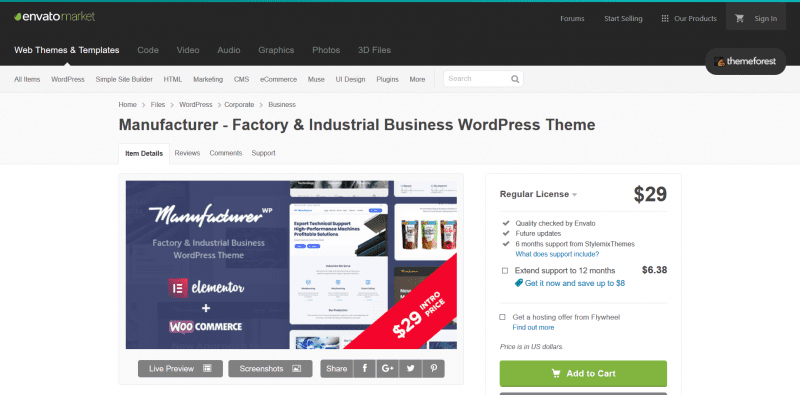Open the Graphics section
The height and width of the screenshot is (395, 800).
point(276,50)
